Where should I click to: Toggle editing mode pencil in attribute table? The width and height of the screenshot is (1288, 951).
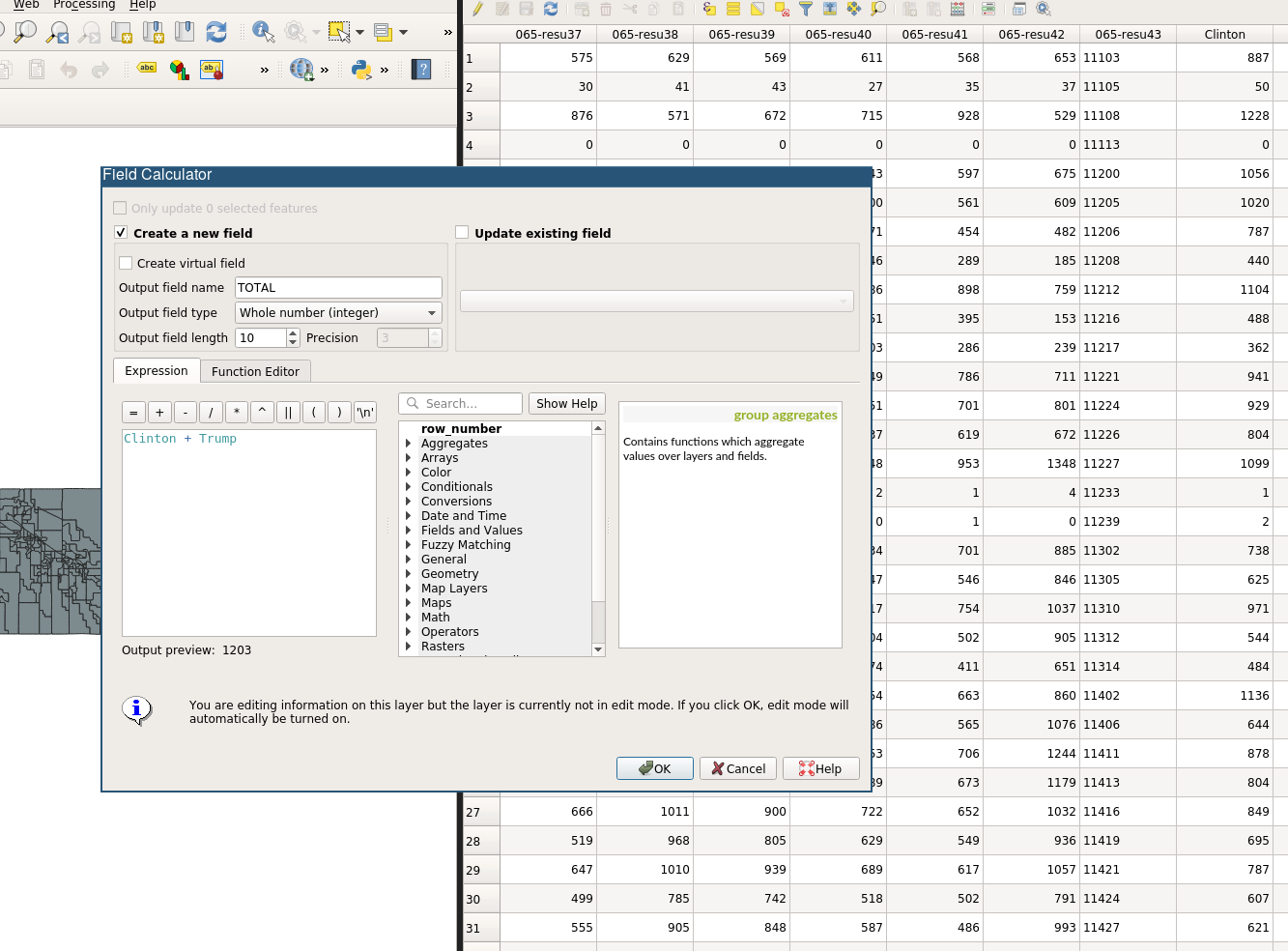pos(477,10)
